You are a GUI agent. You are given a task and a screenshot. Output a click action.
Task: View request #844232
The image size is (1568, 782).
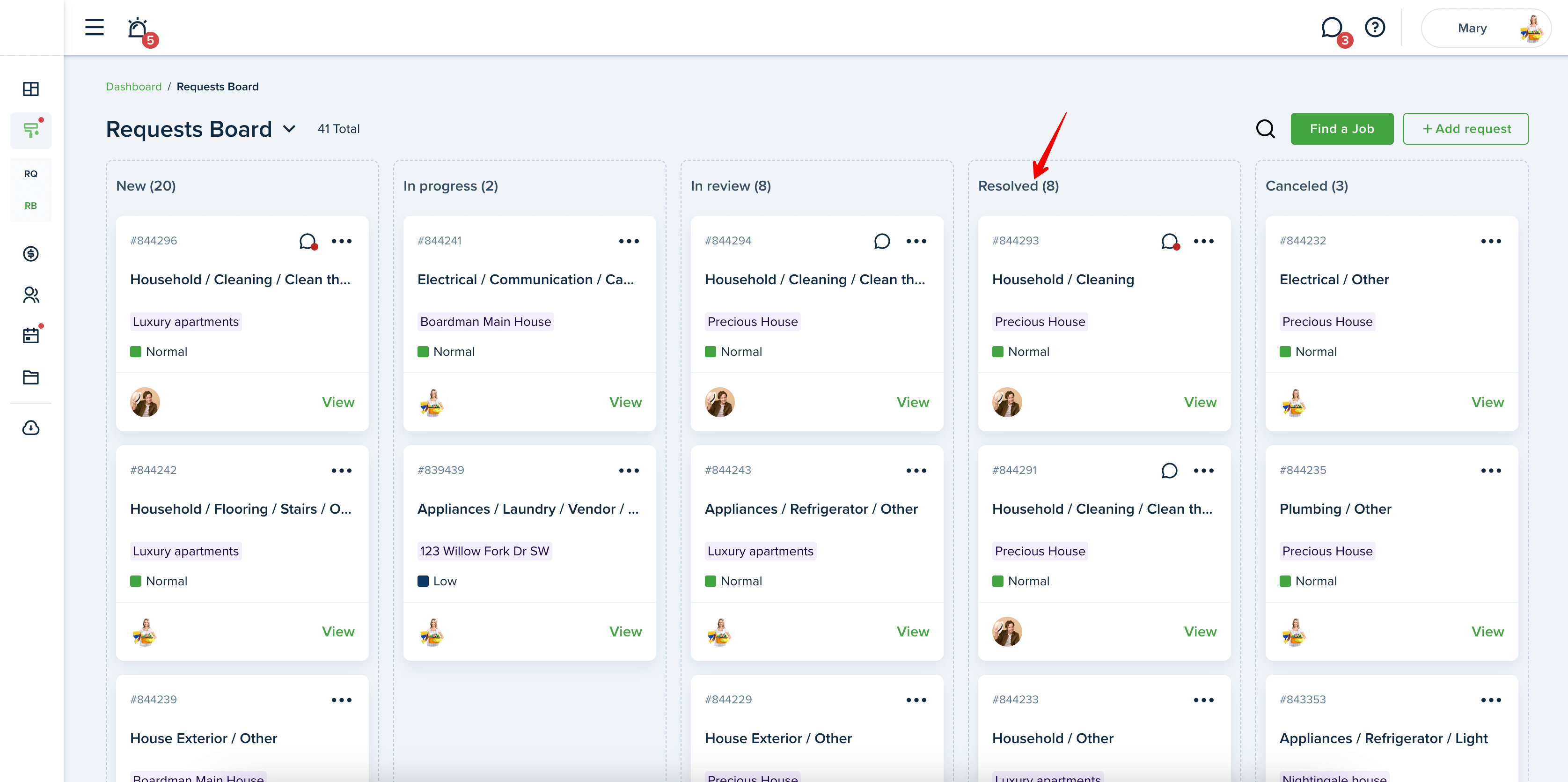[x=1487, y=402]
